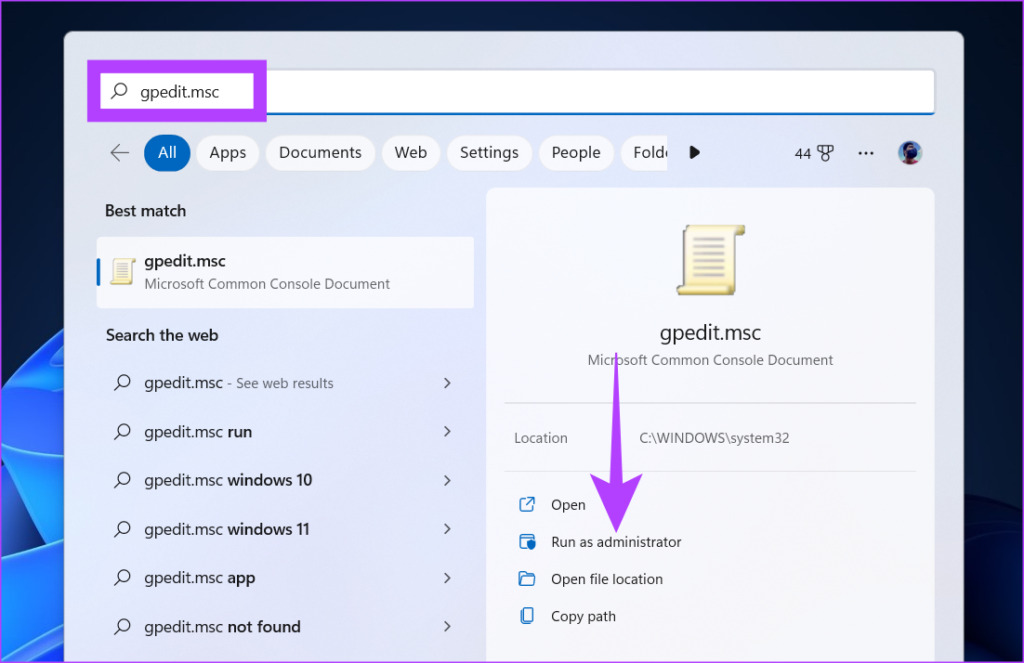Viewport: 1024px width, 663px height.
Task: Expand chevron for gpedit.msc run
Action: 447,431
